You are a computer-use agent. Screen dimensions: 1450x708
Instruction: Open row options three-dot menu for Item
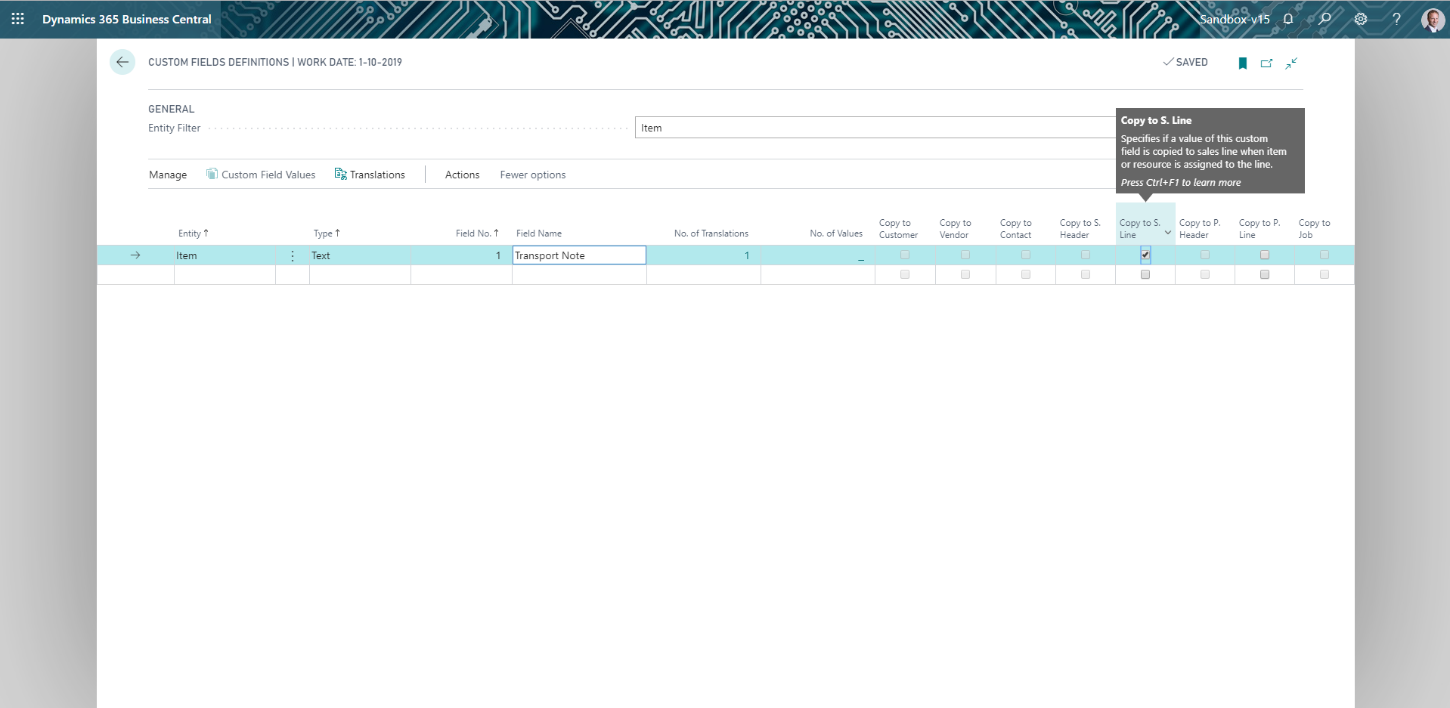[x=292, y=256]
